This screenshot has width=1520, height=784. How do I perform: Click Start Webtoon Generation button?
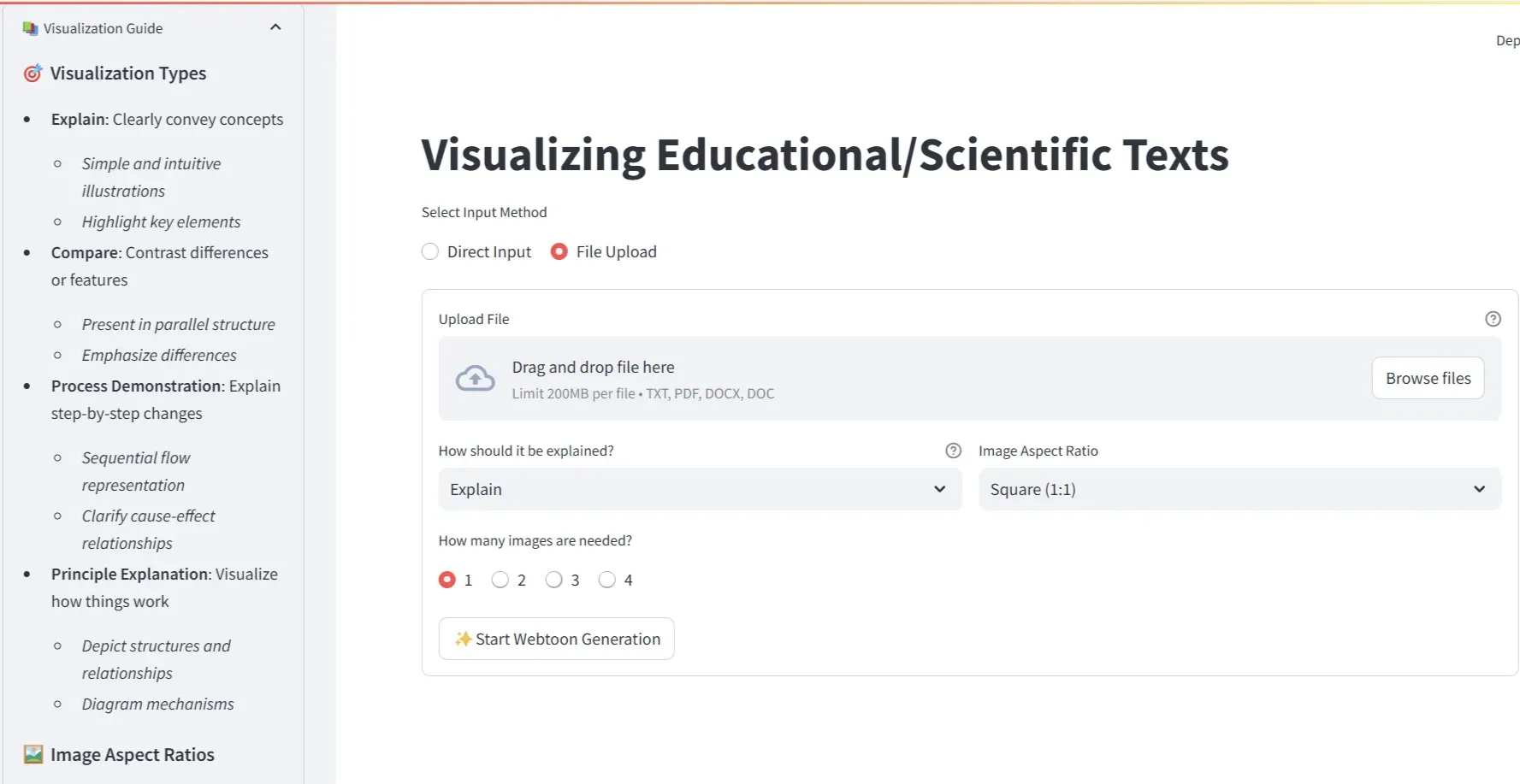coord(556,639)
